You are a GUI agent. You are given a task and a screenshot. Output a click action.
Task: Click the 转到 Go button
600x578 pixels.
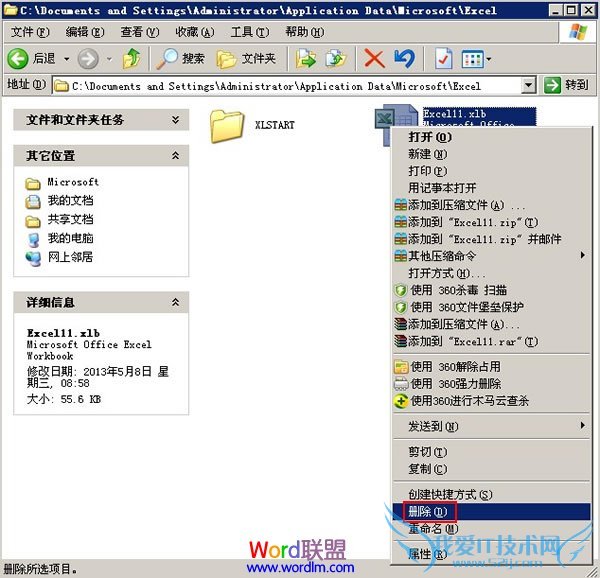coord(566,85)
